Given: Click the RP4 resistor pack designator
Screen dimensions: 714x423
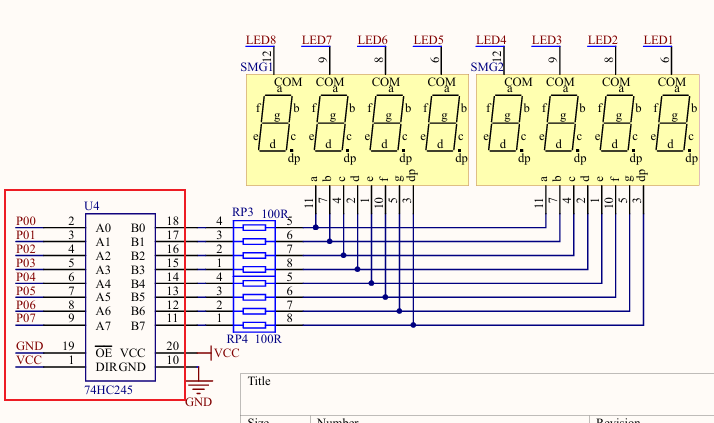Looking at the screenshot, I should point(237,339).
